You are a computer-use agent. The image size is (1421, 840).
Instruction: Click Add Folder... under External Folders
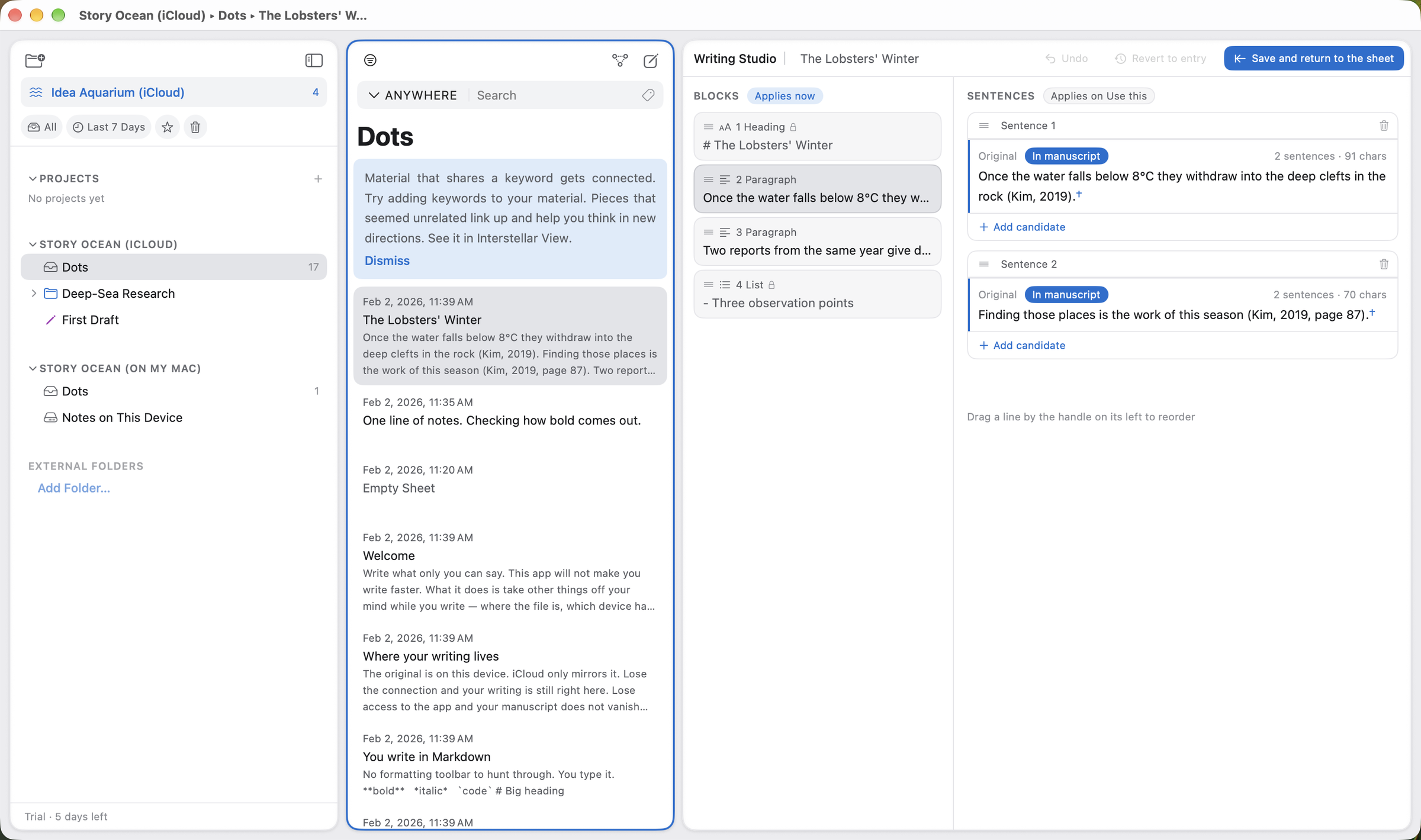(x=74, y=488)
